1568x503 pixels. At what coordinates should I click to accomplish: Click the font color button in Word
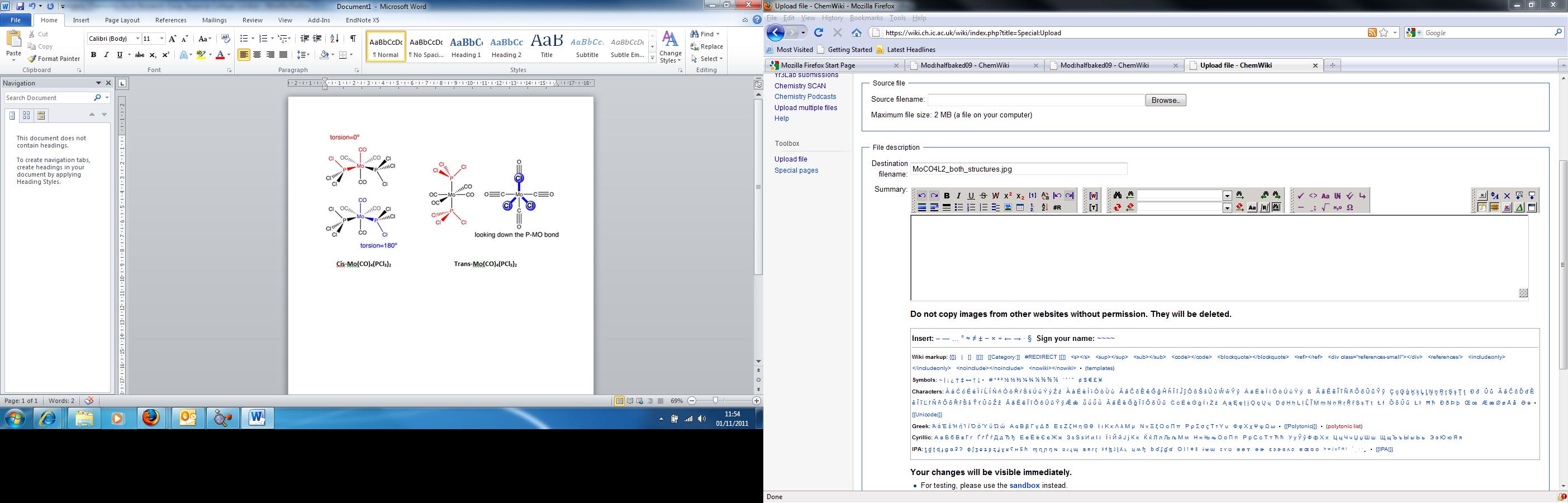click(x=220, y=55)
